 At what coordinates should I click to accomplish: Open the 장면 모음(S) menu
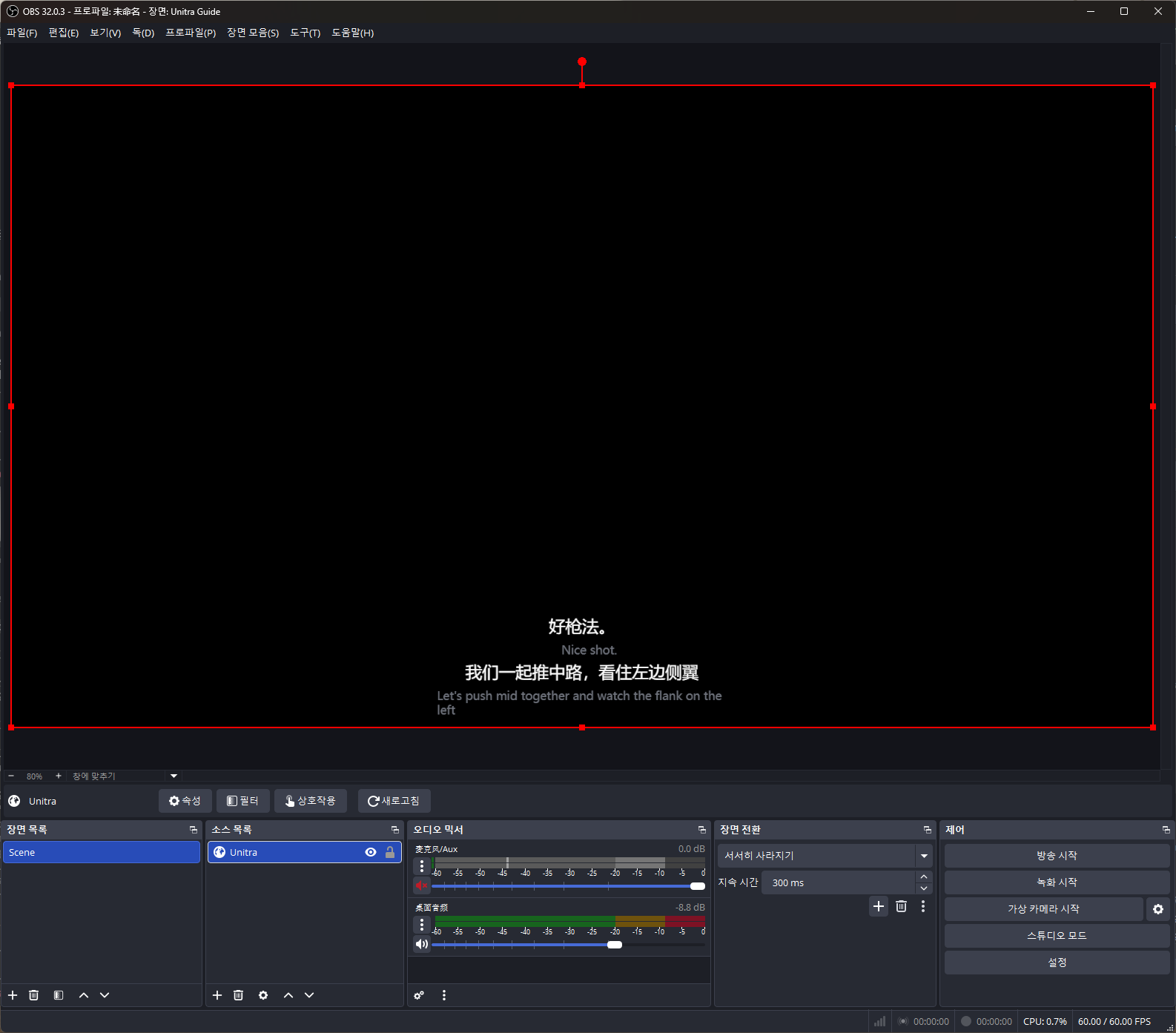pos(253,33)
